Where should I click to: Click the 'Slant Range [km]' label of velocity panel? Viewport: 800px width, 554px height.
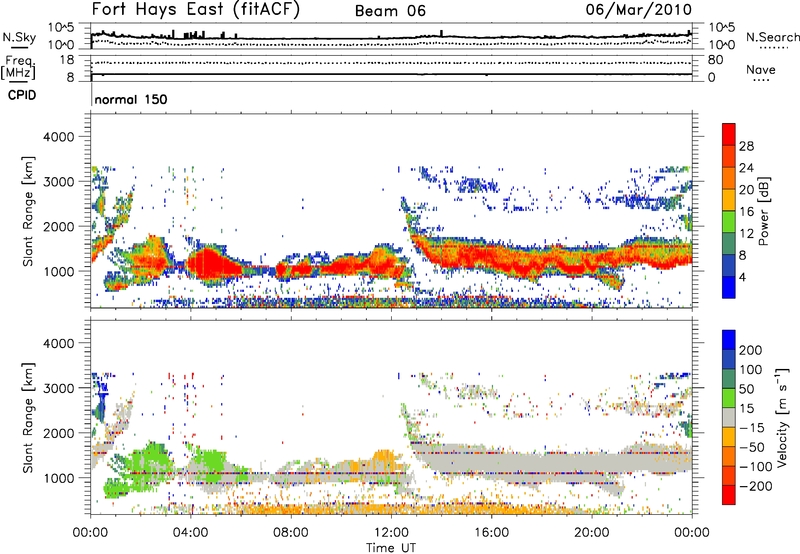click(28, 418)
